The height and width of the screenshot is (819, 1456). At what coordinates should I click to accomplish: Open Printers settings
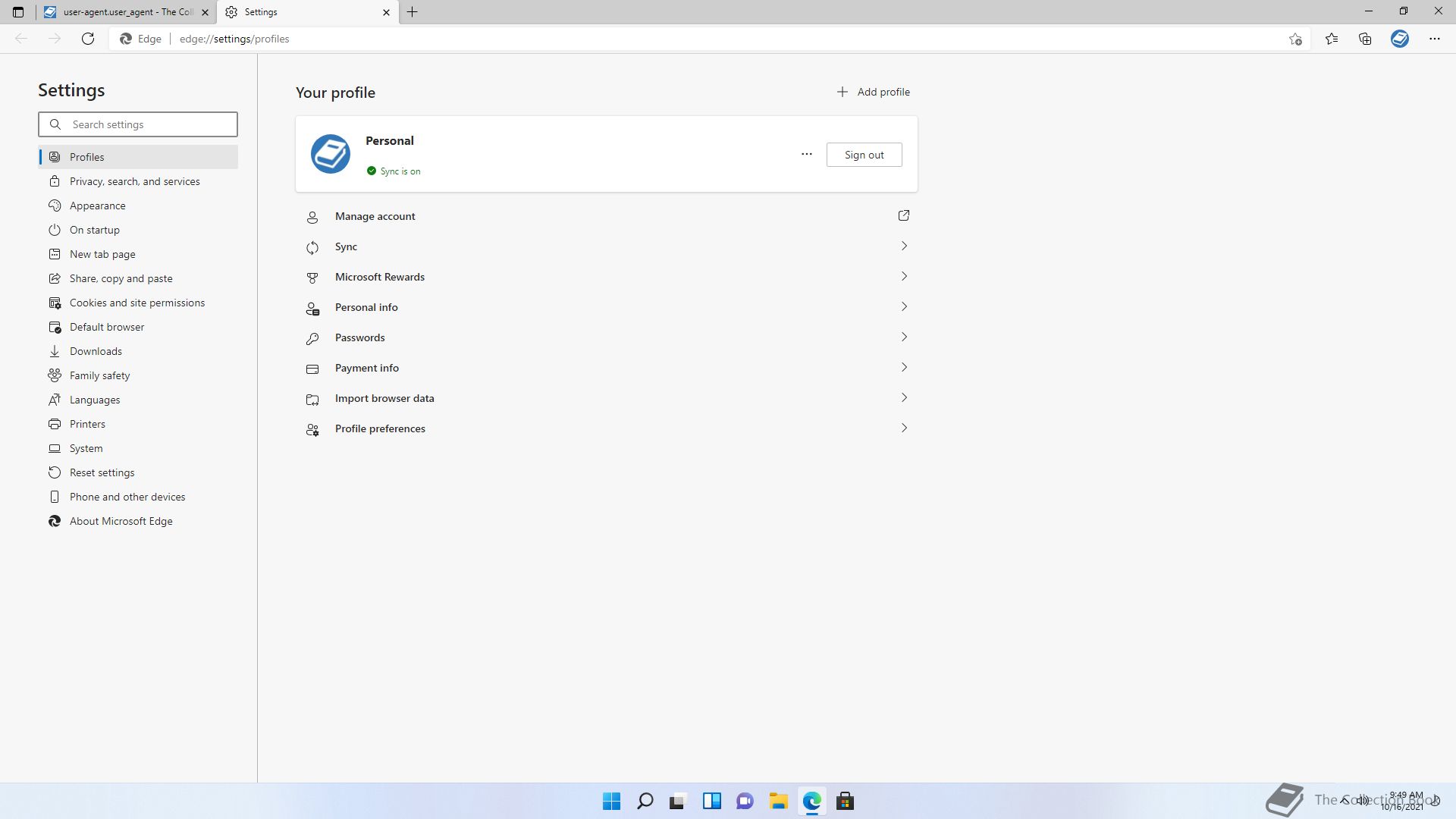[x=138, y=424]
